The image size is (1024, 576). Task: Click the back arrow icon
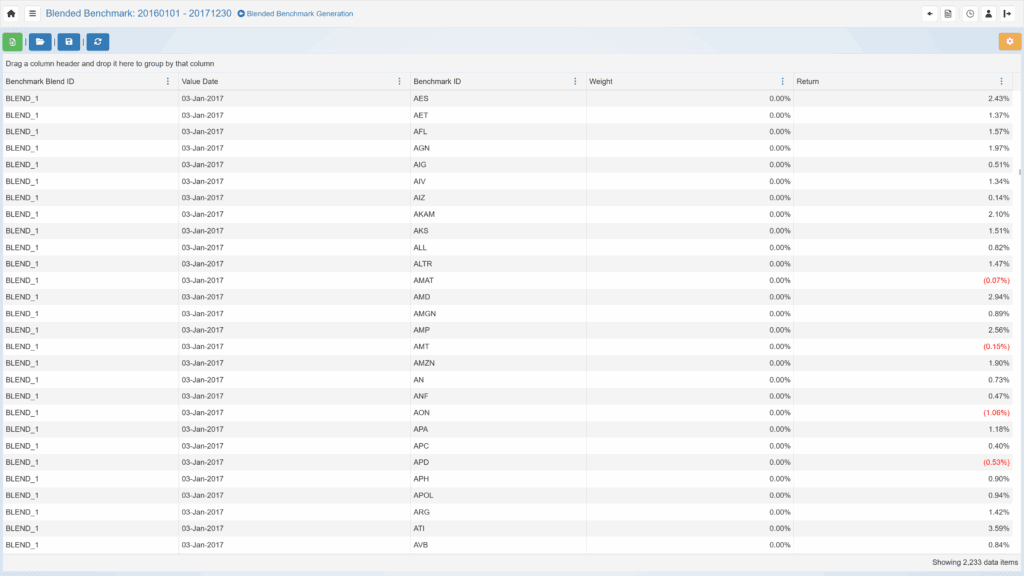pyautogui.click(x=930, y=14)
